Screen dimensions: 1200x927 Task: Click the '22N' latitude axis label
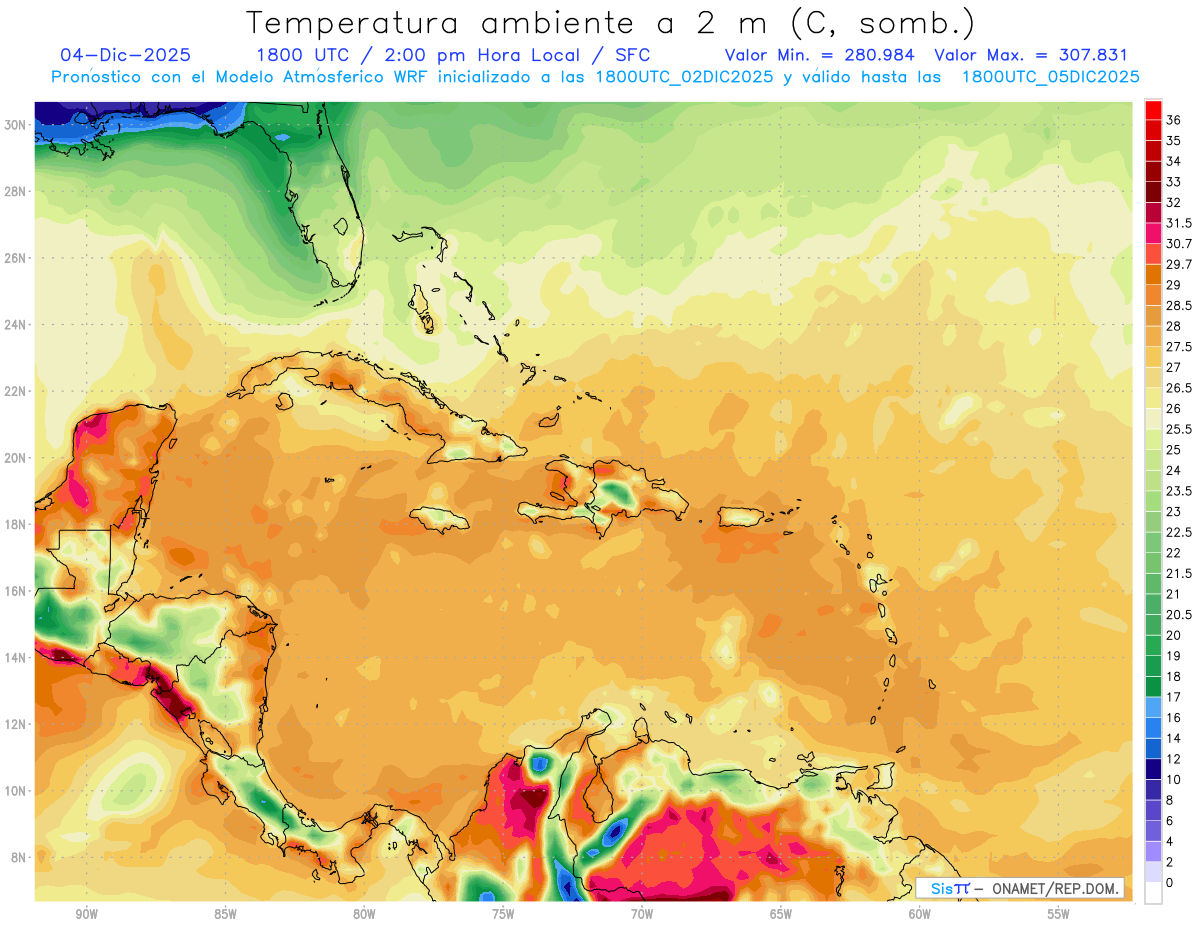click(x=16, y=391)
